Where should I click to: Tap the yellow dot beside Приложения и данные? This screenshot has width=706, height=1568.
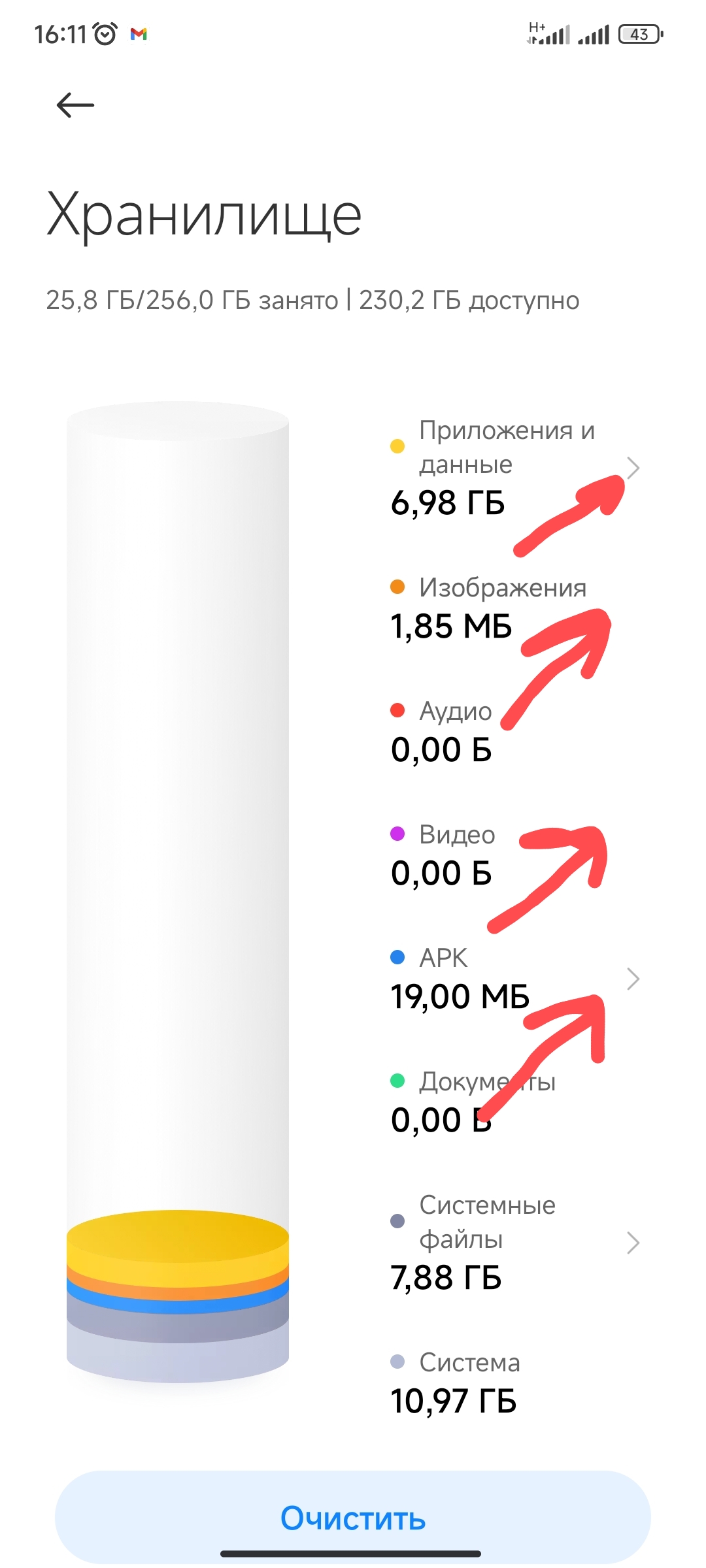[397, 446]
